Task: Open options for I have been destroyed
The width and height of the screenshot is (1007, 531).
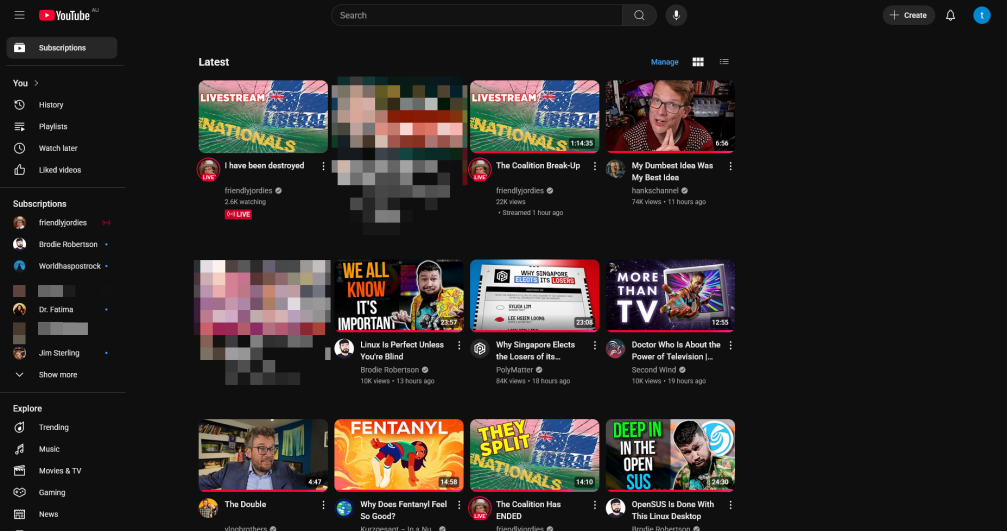Action: 323,166
